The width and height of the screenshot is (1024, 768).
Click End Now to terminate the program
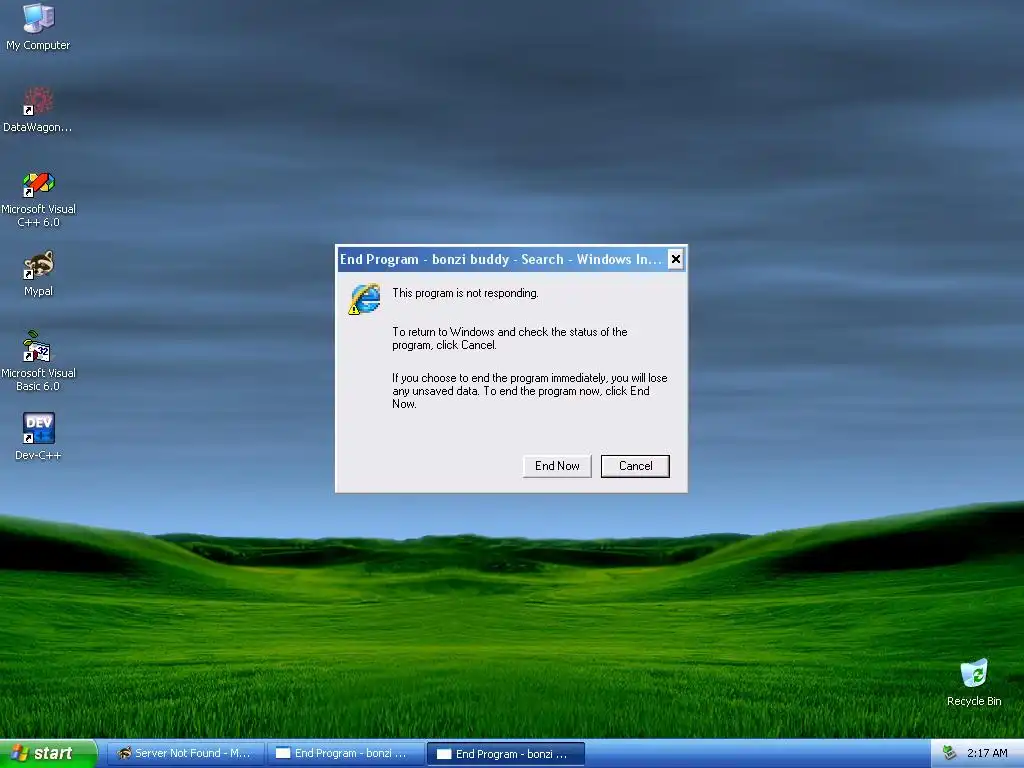click(x=557, y=466)
